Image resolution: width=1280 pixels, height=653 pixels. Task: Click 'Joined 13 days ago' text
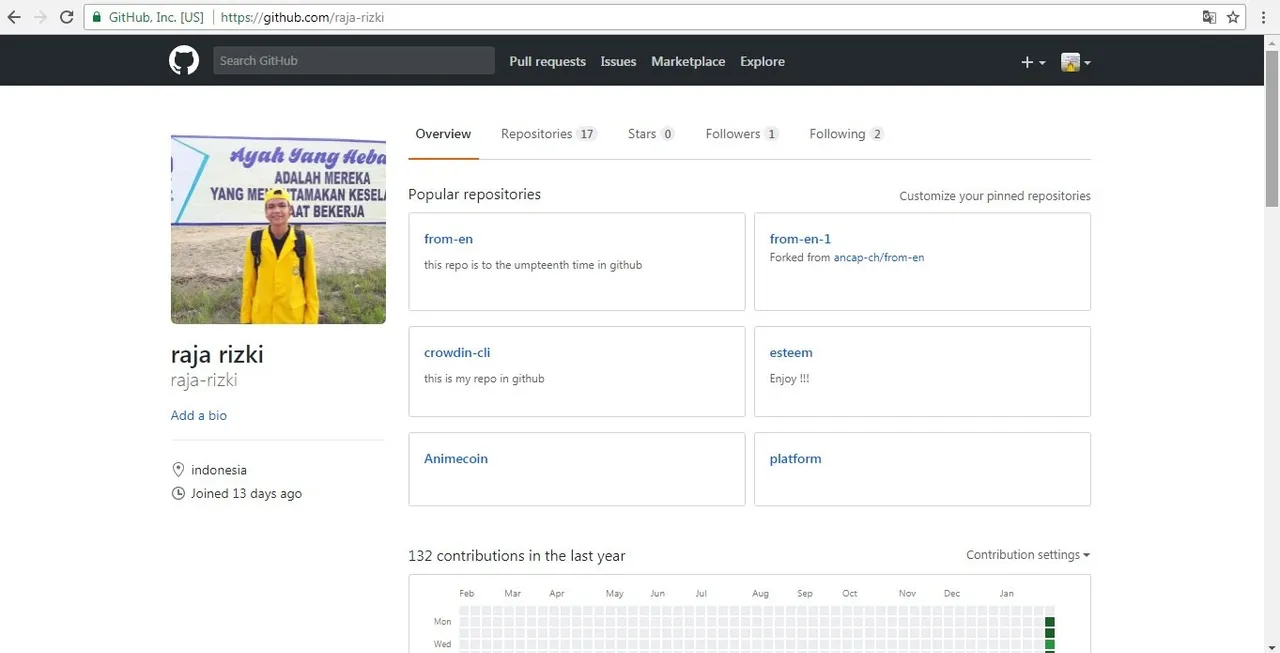246,493
